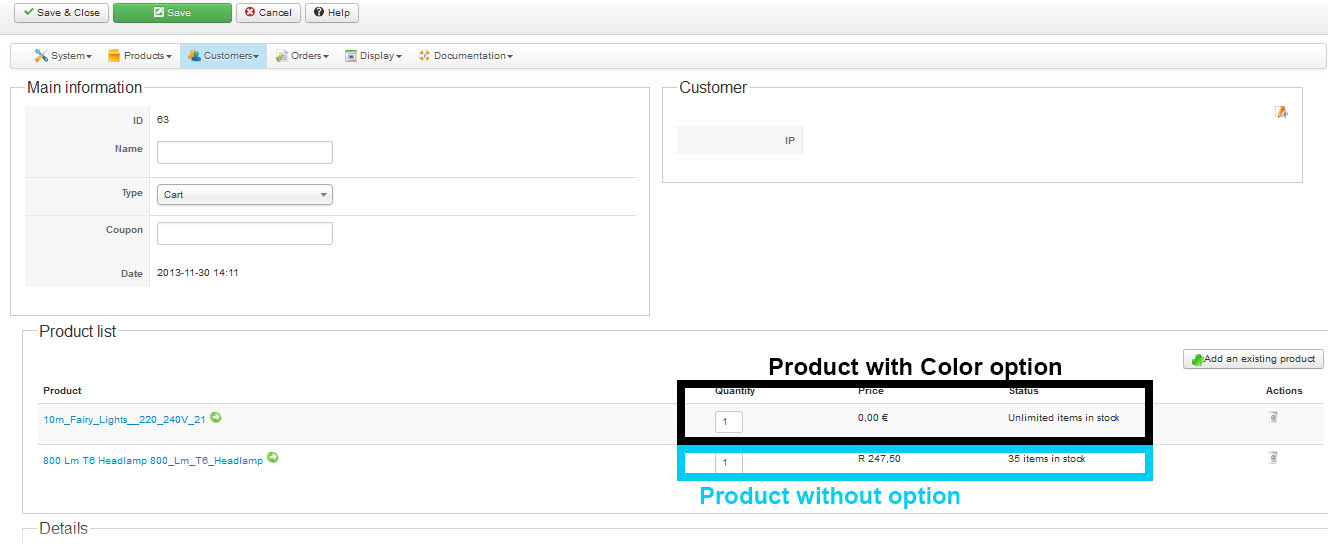
Task: Click the customer edit icon
Action: 1281,112
